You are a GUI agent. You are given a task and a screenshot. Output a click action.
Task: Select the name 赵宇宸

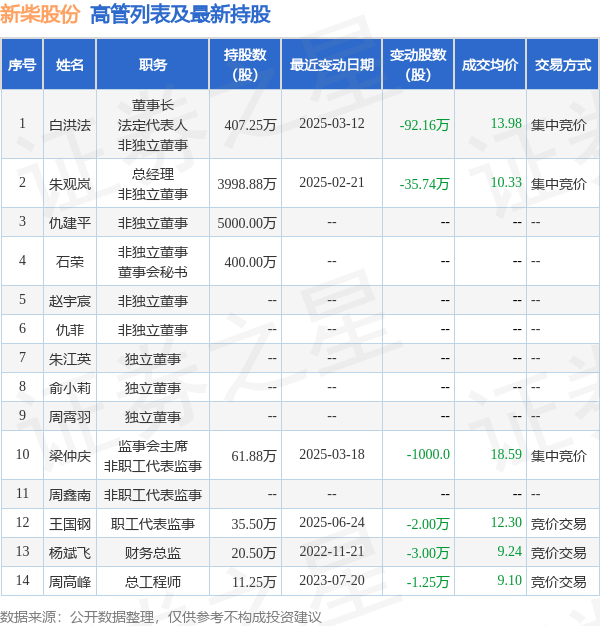click(70, 300)
